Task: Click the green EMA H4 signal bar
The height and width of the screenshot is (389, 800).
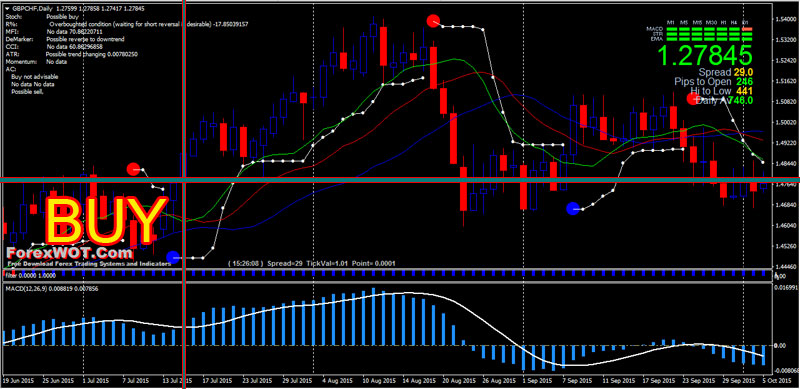Action: click(735, 38)
